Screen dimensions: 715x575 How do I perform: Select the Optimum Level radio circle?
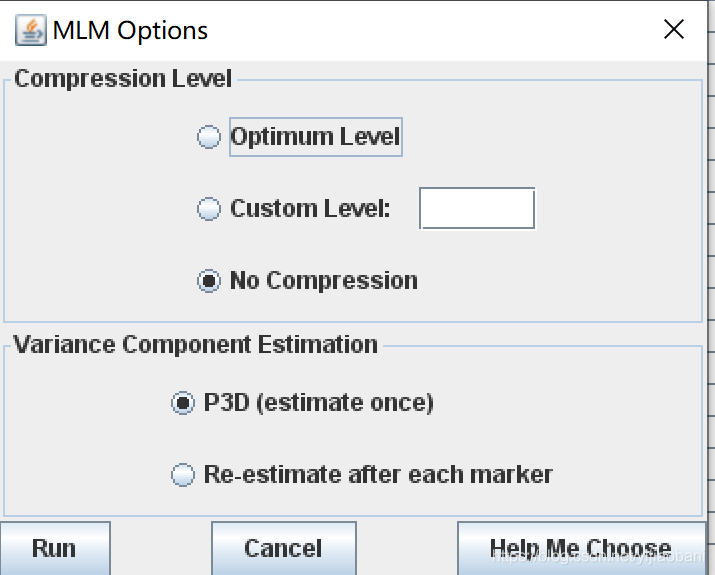[209, 137]
